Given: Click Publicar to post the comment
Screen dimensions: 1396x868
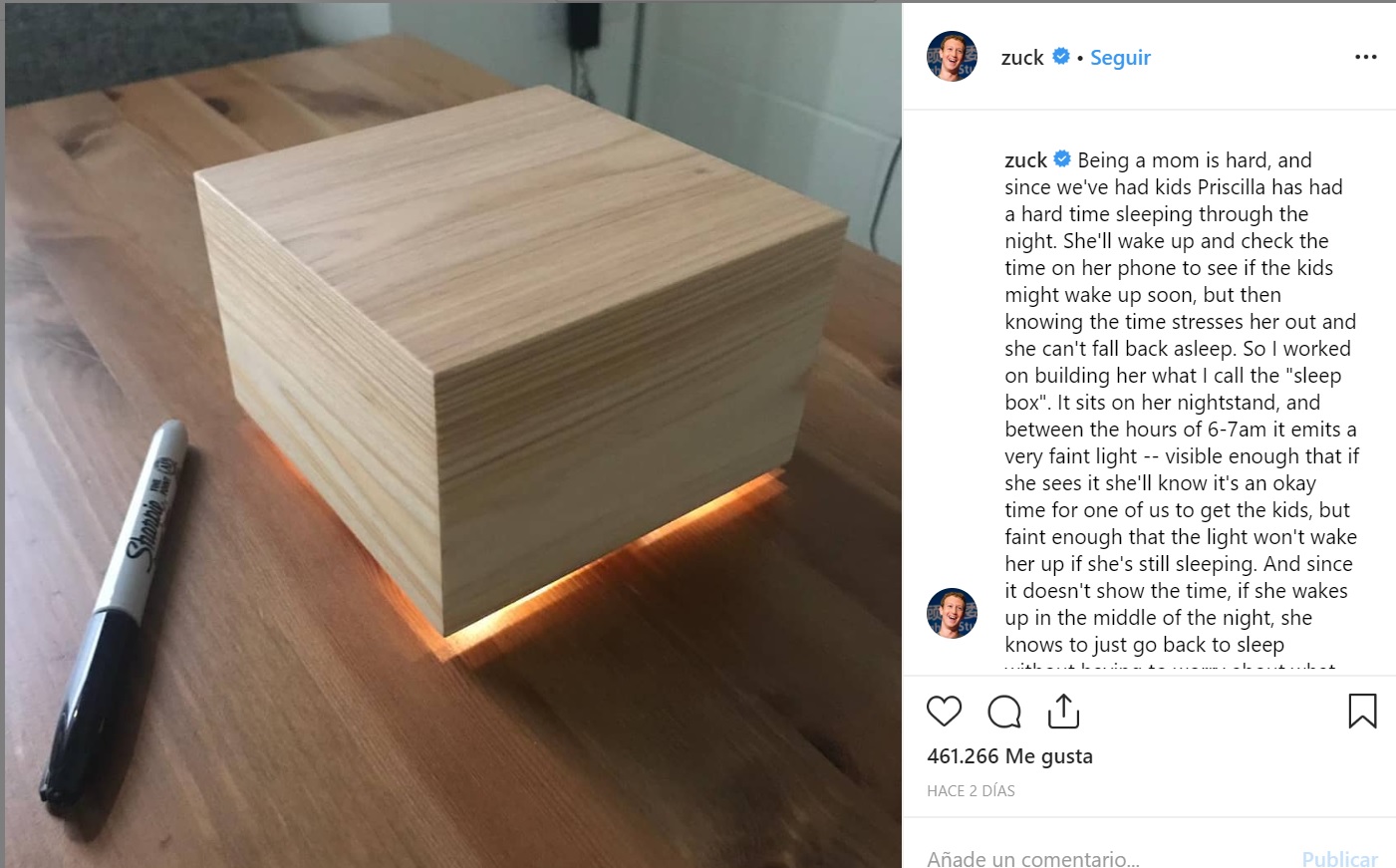Looking at the screenshot, I should point(1339,858).
